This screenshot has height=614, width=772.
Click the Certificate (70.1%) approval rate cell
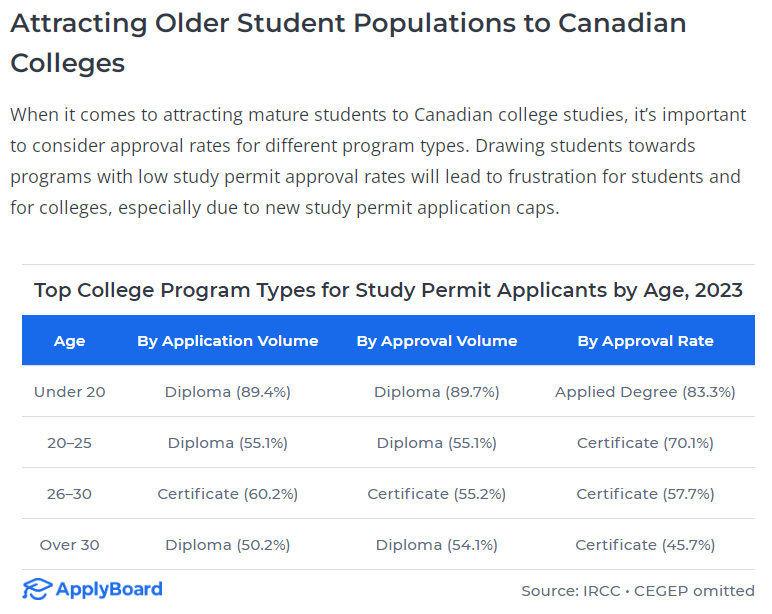pyautogui.click(x=646, y=443)
